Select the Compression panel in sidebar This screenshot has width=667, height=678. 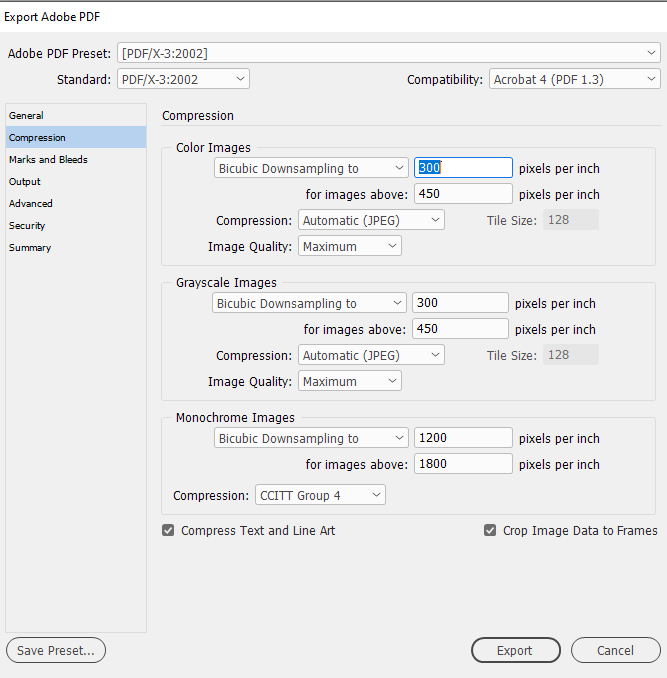[76, 138]
